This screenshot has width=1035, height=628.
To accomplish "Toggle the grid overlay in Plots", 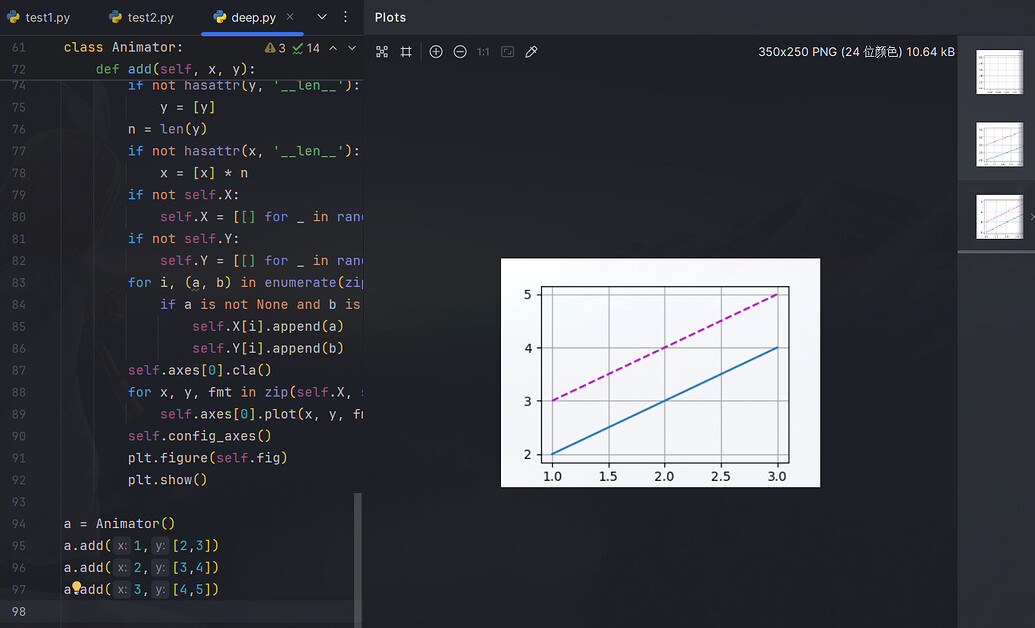I will [406, 52].
